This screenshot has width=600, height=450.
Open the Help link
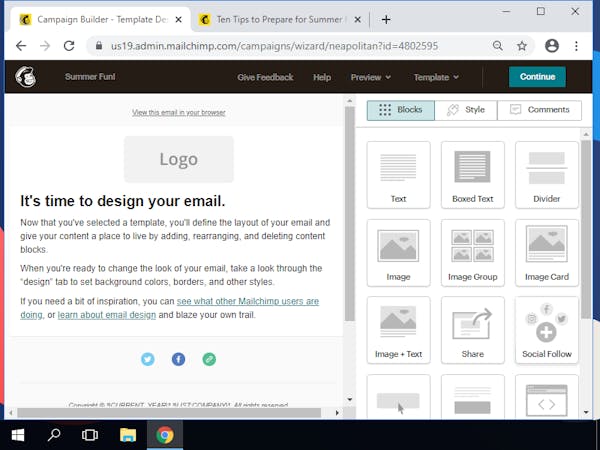tap(322, 77)
